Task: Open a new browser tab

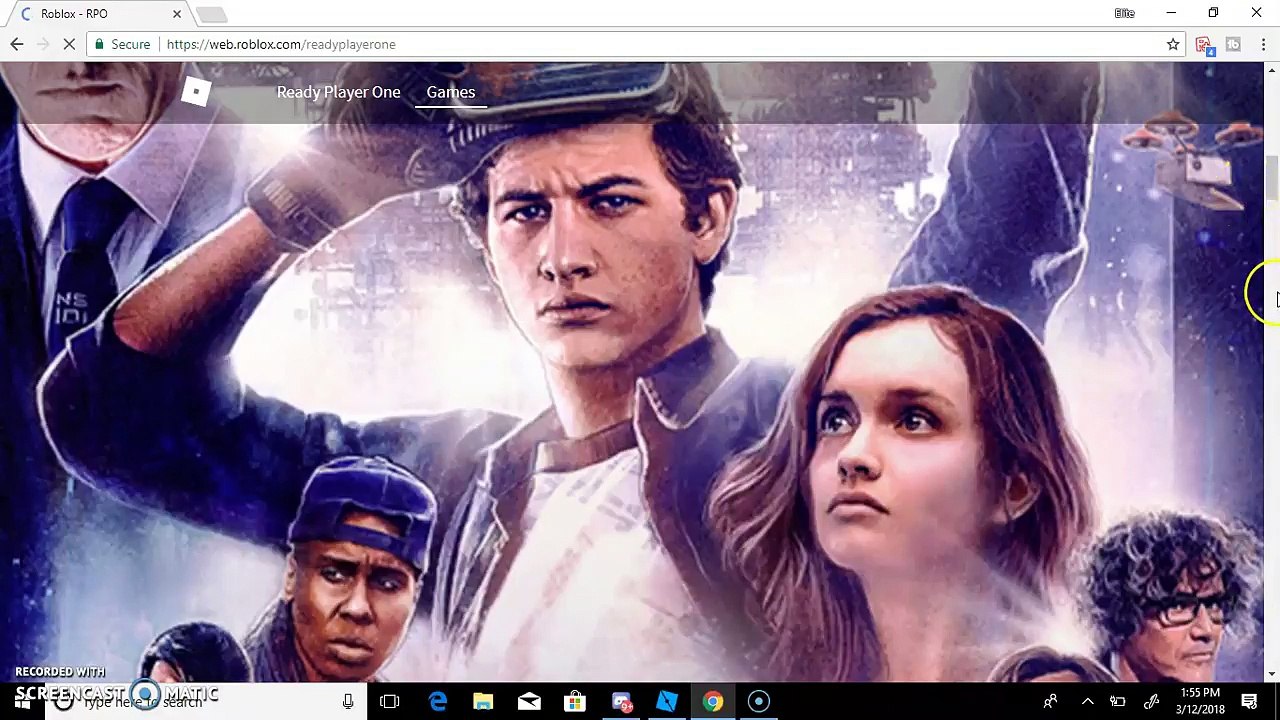Action: [211, 14]
